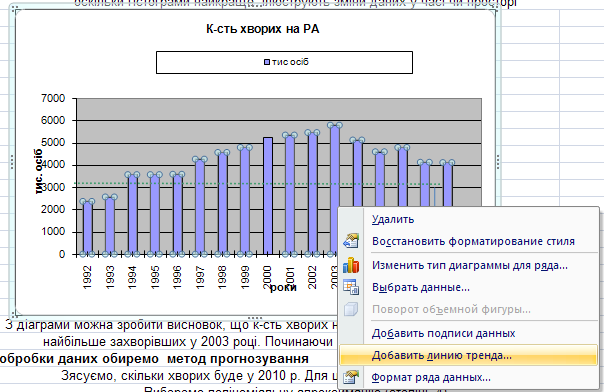The image size is (604, 392).
Task: Select the legend box with тис осіб
Action: (284, 62)
